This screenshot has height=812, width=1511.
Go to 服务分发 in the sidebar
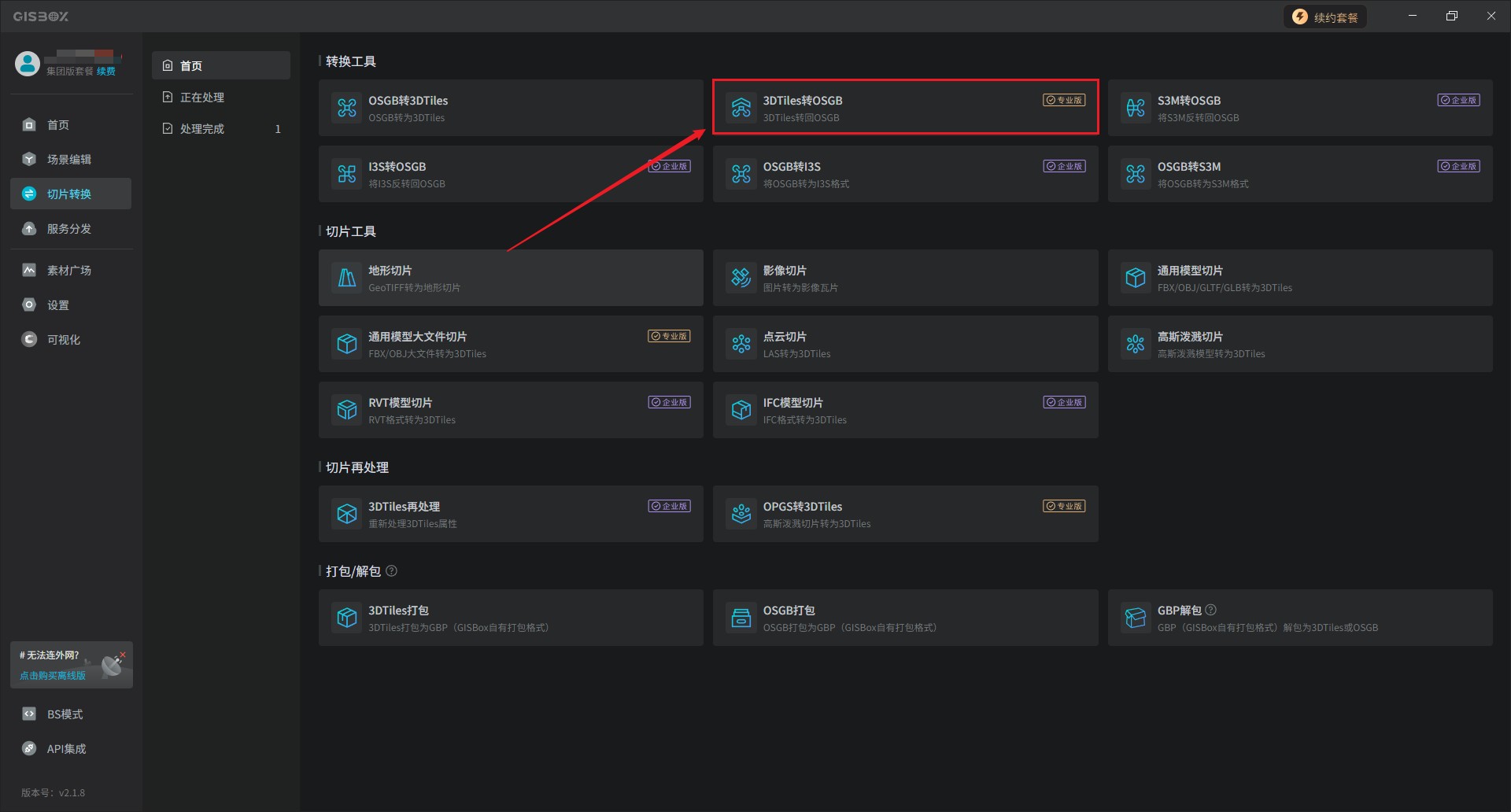69,229
